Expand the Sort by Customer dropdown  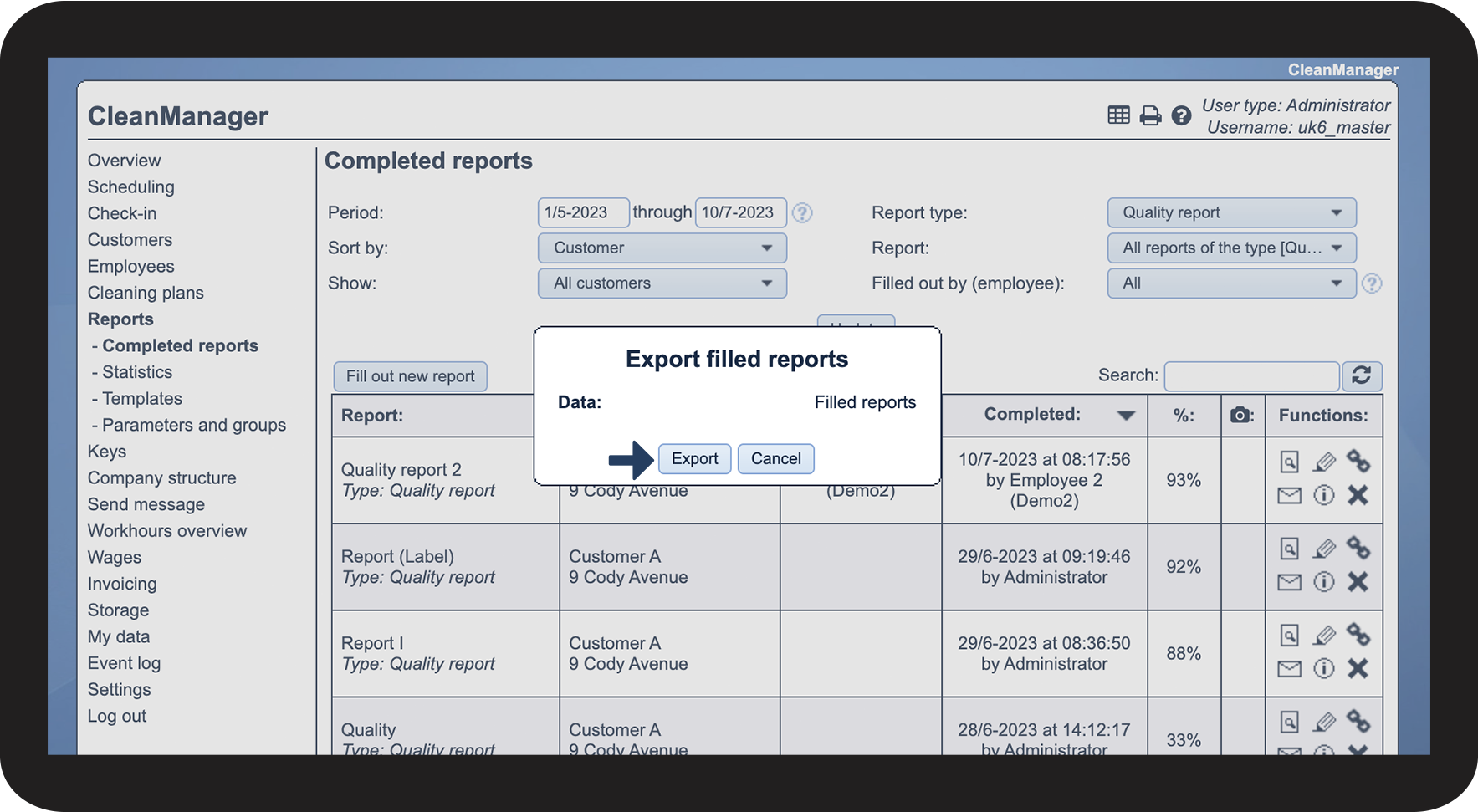[x=662, y=248]
